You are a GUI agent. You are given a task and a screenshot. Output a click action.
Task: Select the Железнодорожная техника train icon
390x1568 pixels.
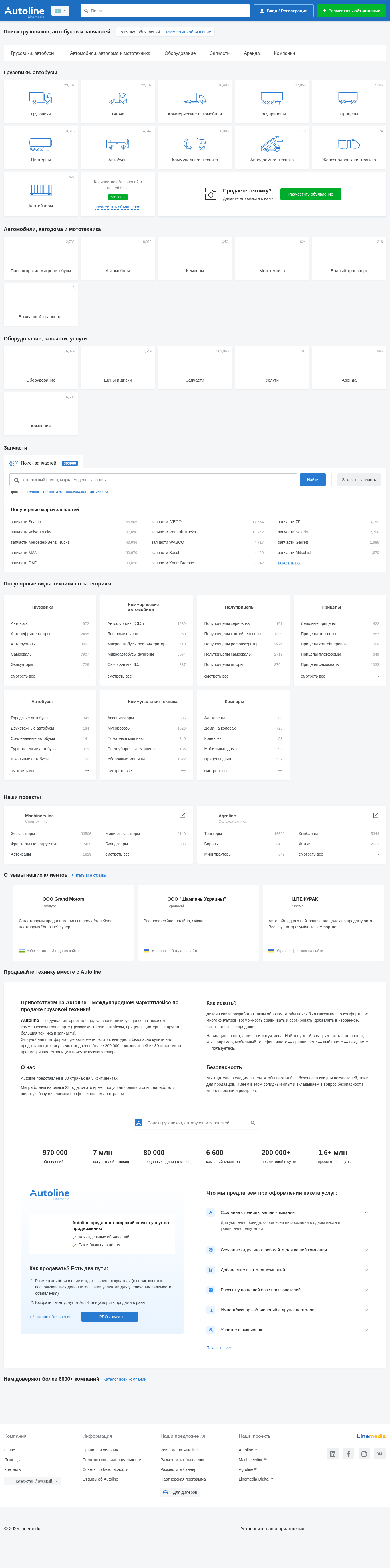pyautogui.click(x=349, y=144)
